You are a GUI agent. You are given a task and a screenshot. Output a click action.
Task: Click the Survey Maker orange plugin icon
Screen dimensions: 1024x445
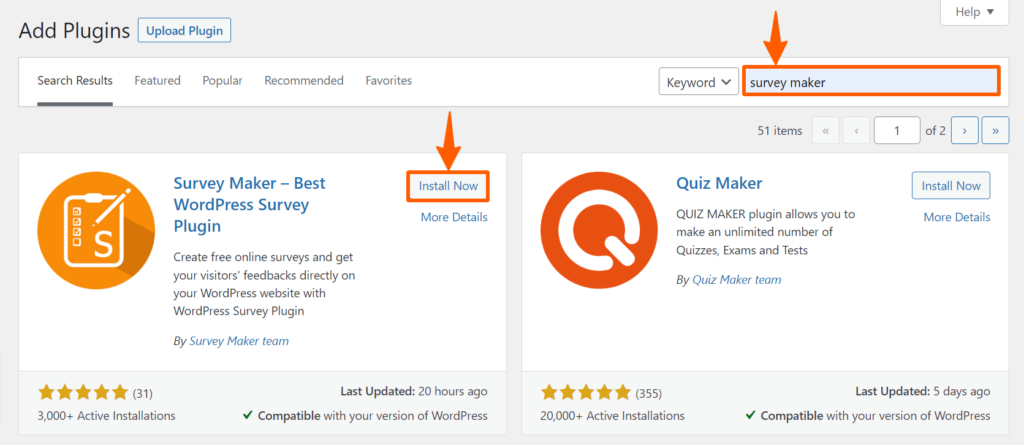[x=96, y=230]
